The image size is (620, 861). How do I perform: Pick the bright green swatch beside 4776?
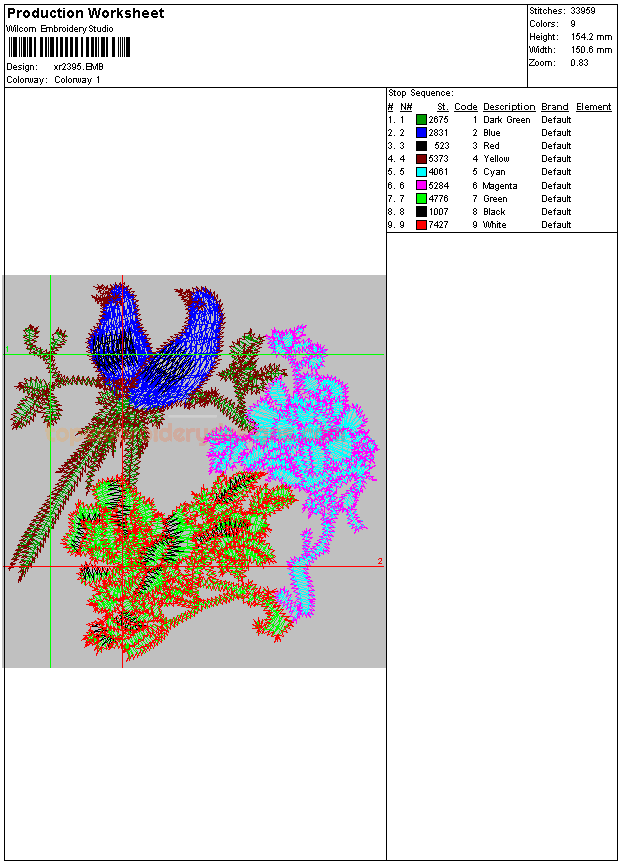pyautogui.click(x=421, y=198)
